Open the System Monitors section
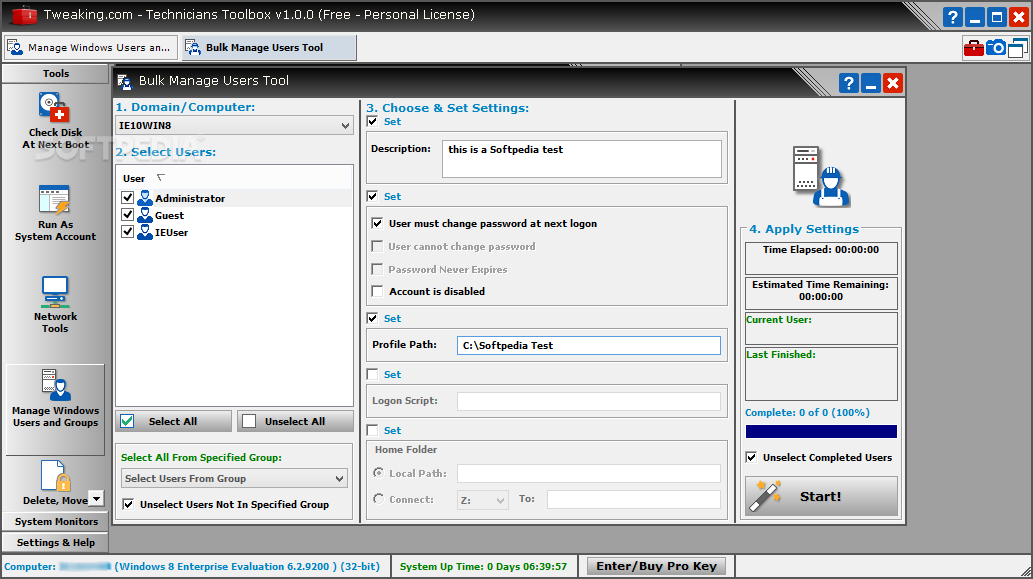The height and width of the screenshot is (579, 1033). [x=55, y=521]
